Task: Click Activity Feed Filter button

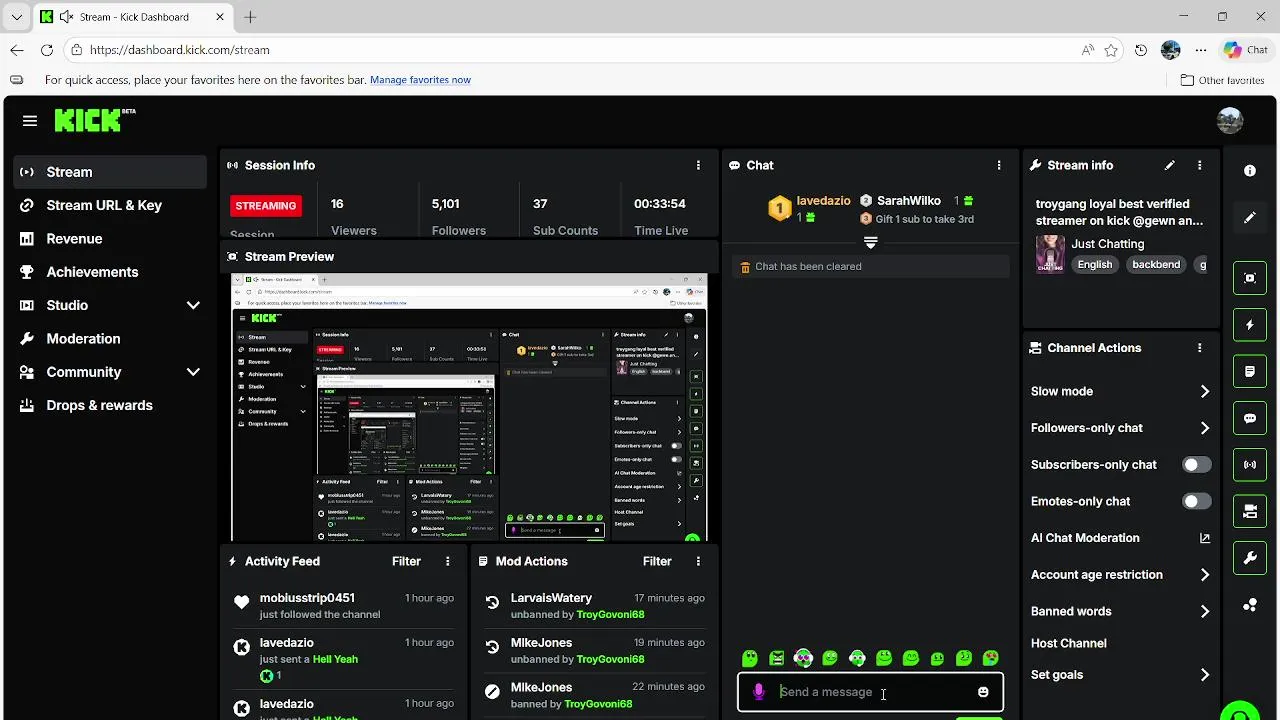Action: (406, 561)
